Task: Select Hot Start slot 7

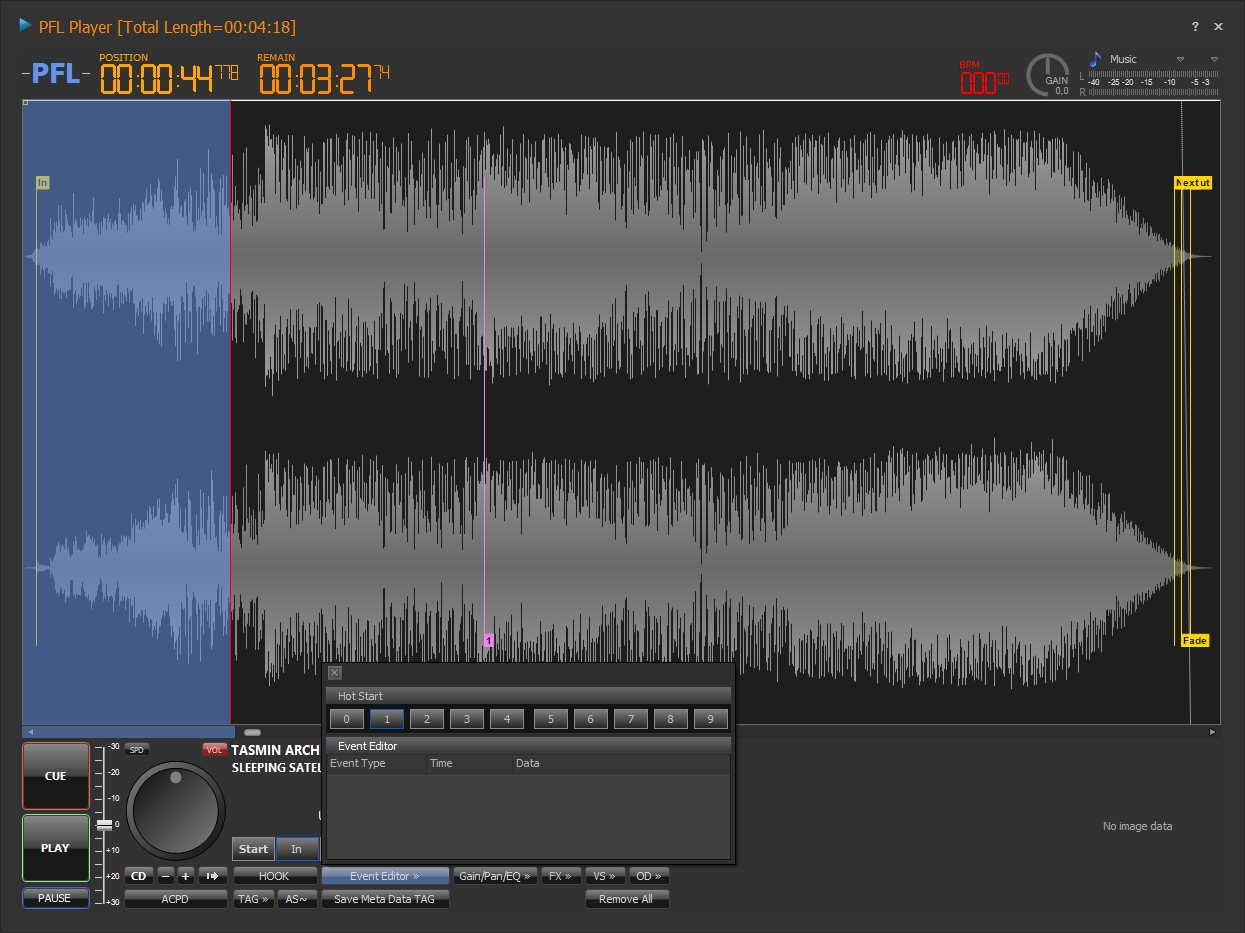Action: click(x=631, y=719)
